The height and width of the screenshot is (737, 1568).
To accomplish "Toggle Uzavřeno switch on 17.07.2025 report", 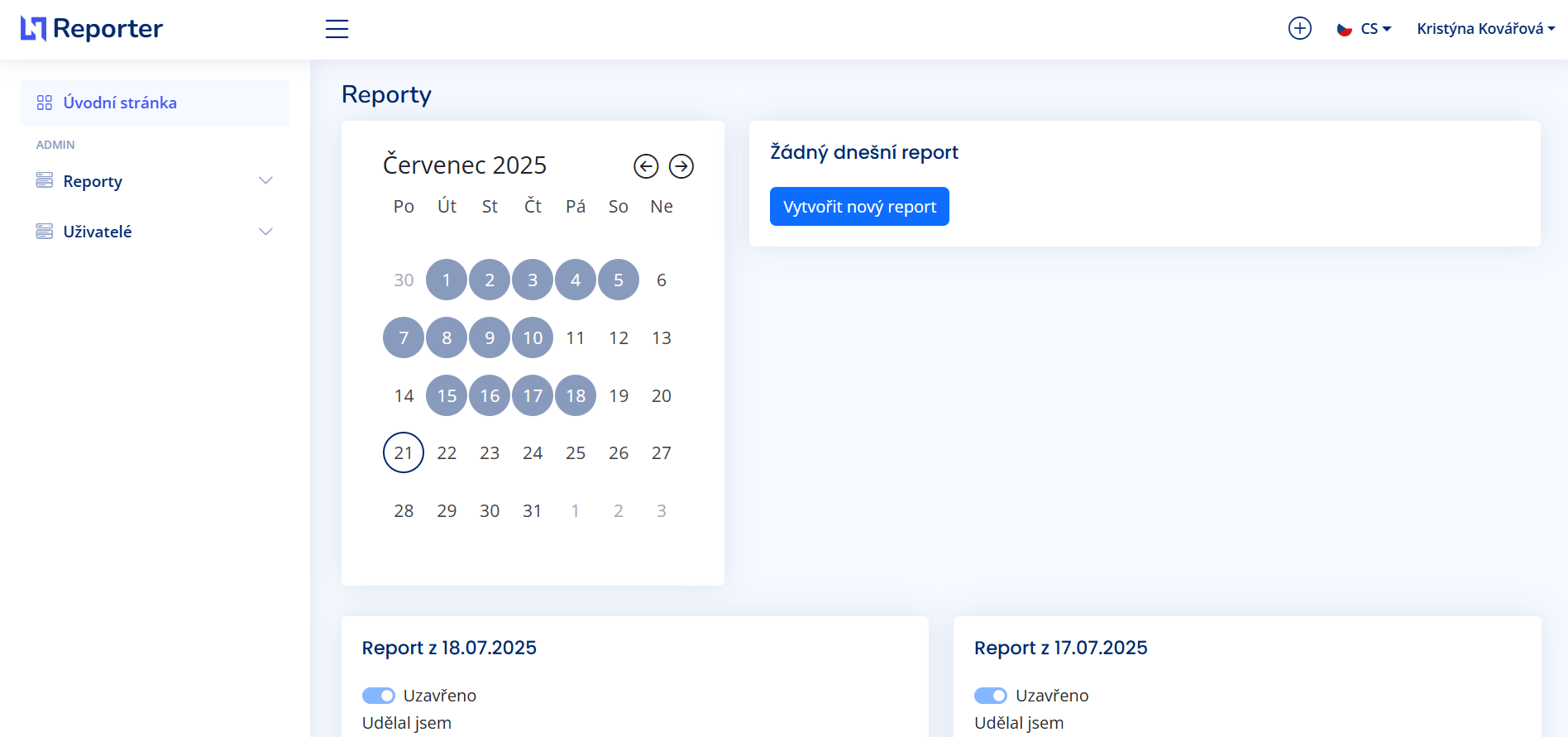I will point(991,696).
